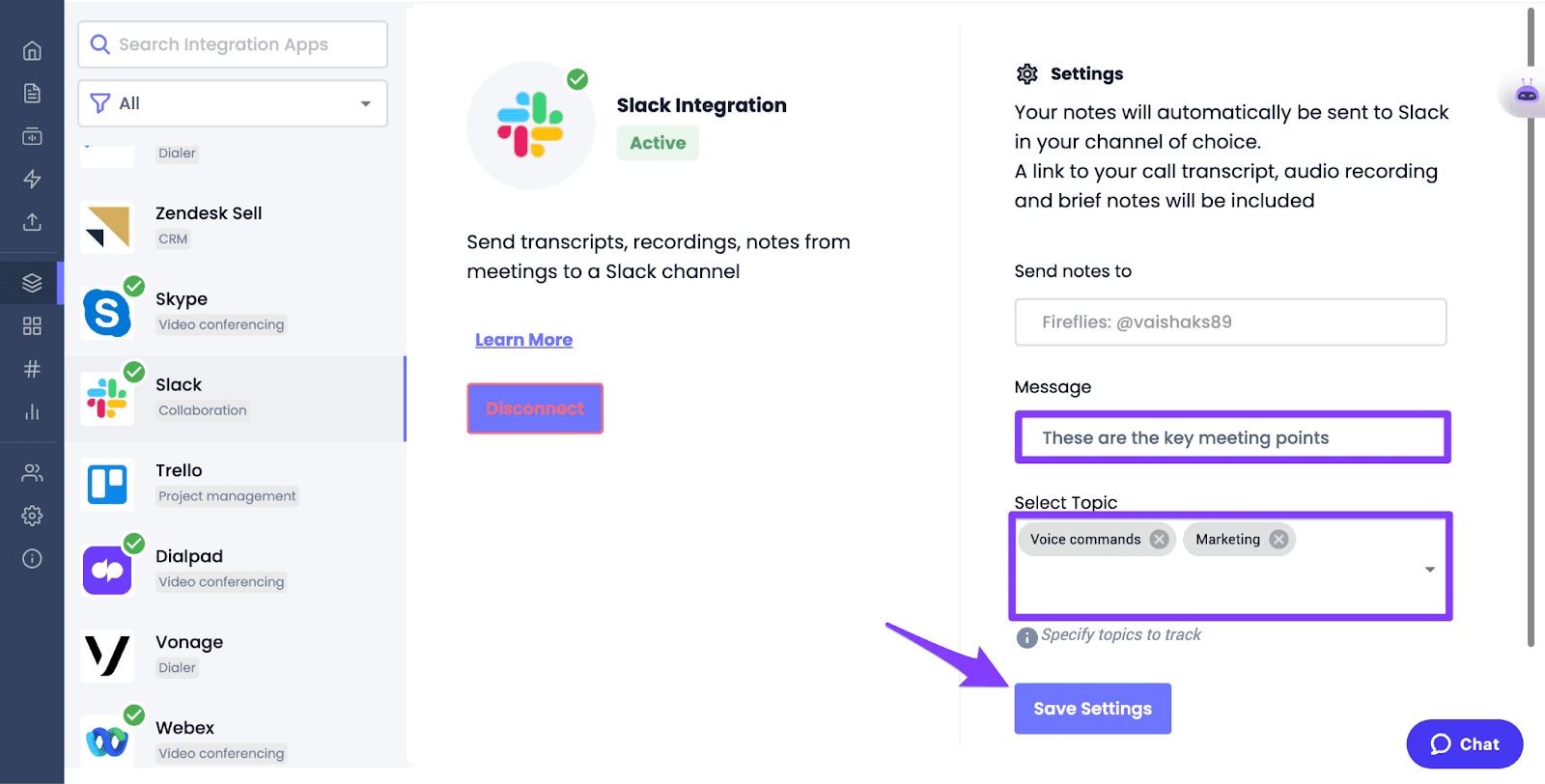Open the analytics bar chart icon
This screenshot has width=1545, height=784.
(x=32, y=411)
